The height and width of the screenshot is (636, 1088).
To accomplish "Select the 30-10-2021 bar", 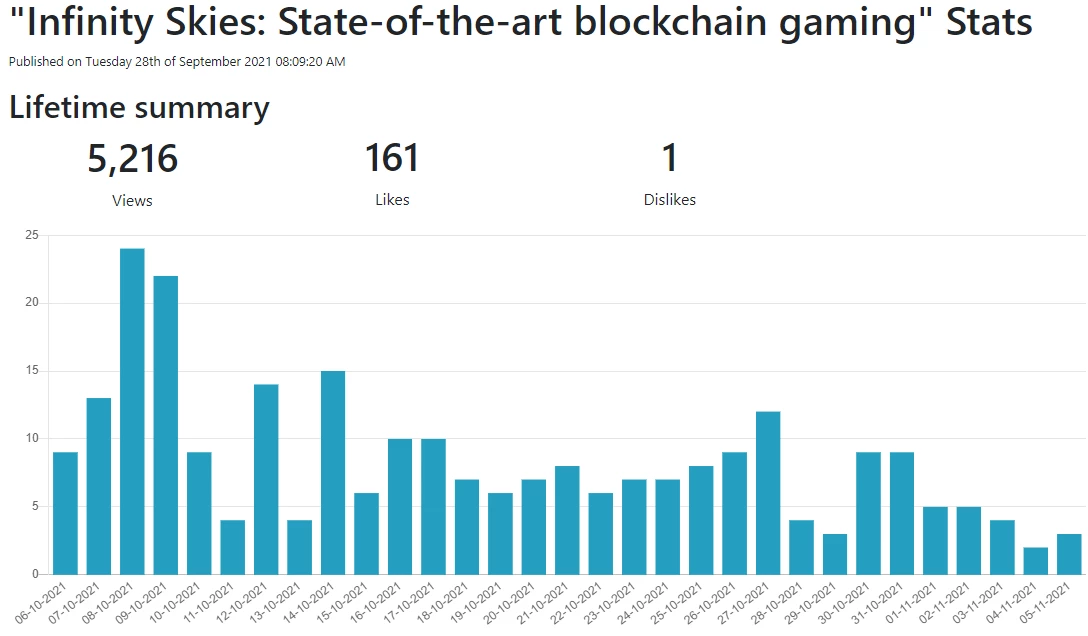I will (869, 513).
